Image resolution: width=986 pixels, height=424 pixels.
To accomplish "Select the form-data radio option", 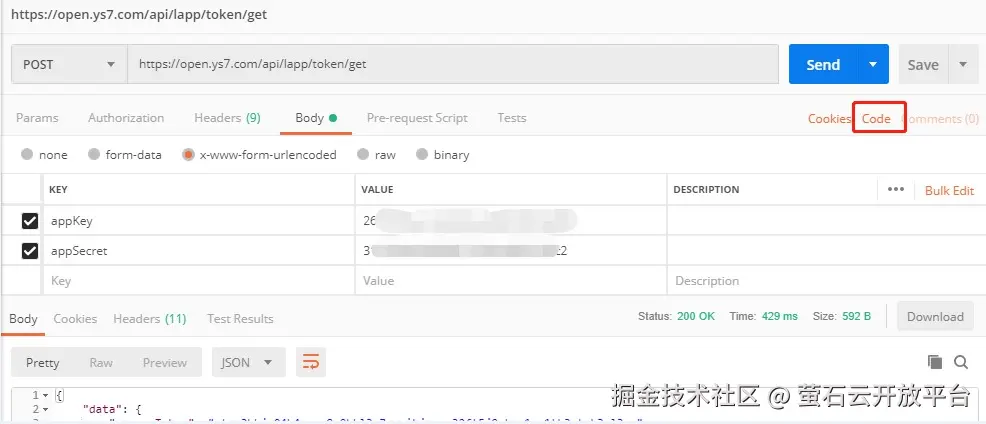I will 94,154.
